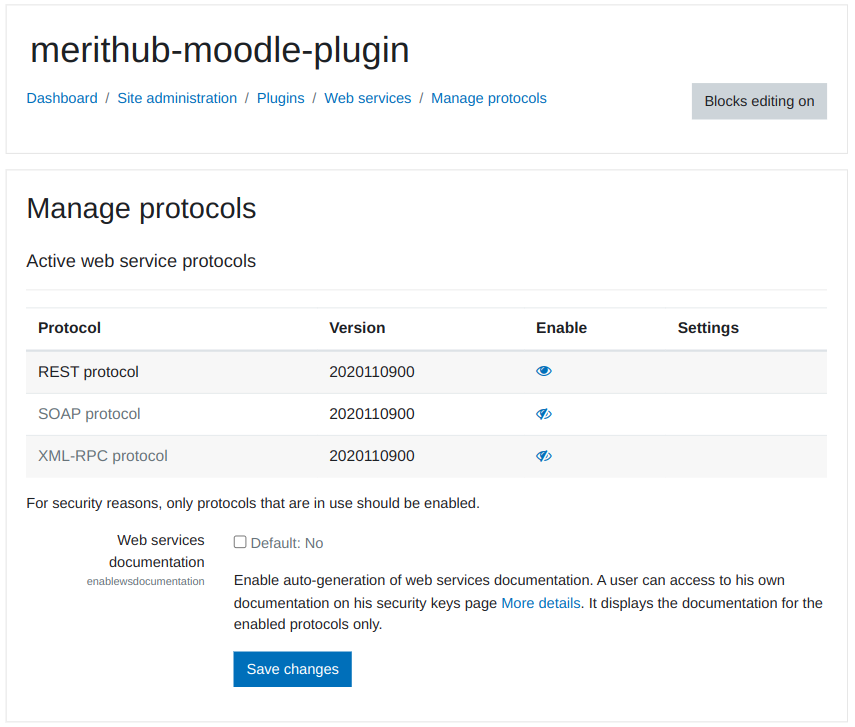Open the Plugins breadcrumb link
This screenshot has height=727, width=855.
tap(281, 98)
